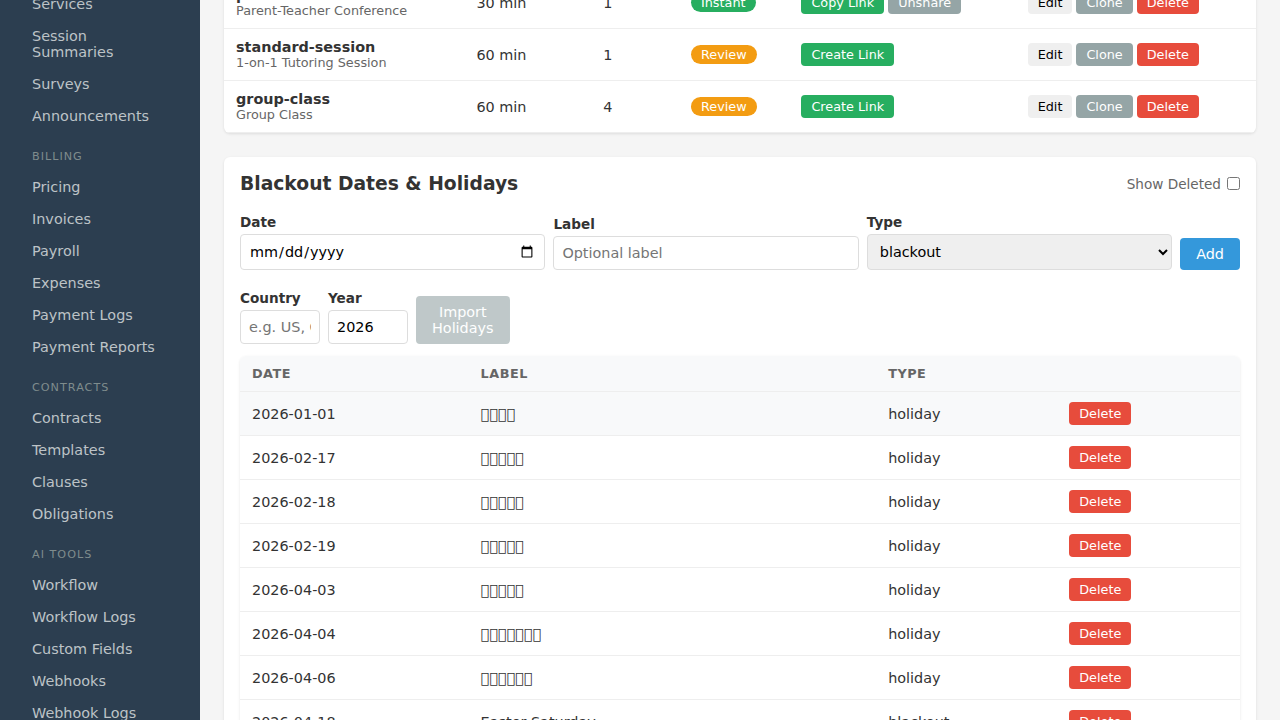Viewport: 1280px width, 720px height.
Task: Open Invoices in the sidebar
Action: (x=61, y=219)
